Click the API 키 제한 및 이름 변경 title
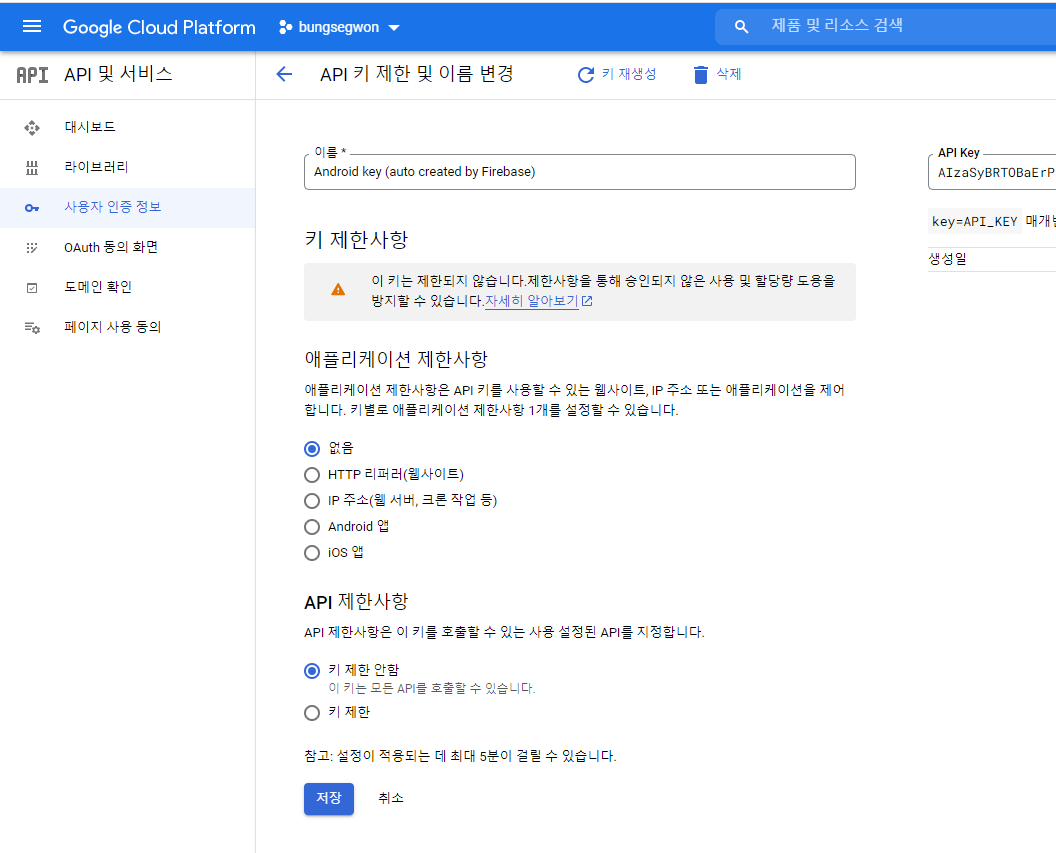Image resolution: width=1056 pixels, height=853 pixels. pyautogui.click(x=417, y=74)
